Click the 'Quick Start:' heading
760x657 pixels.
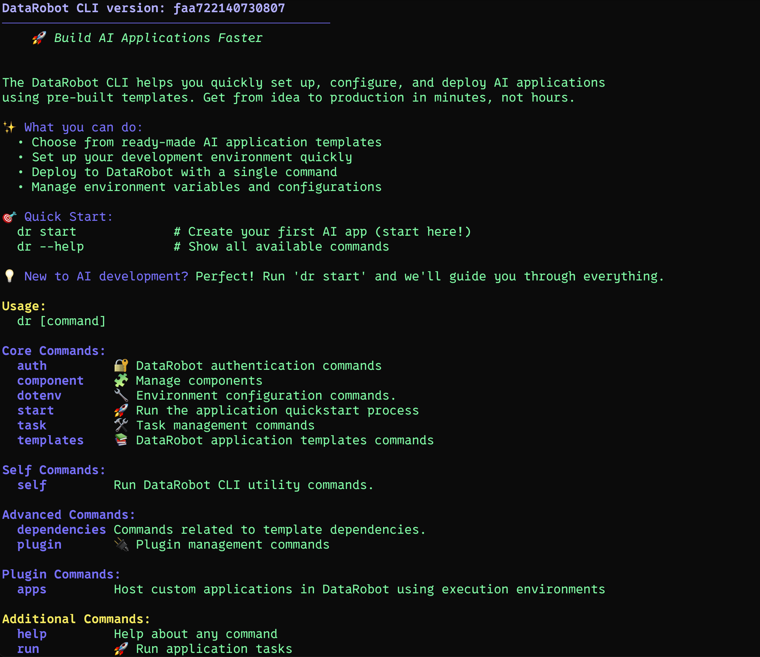point(68,217)
